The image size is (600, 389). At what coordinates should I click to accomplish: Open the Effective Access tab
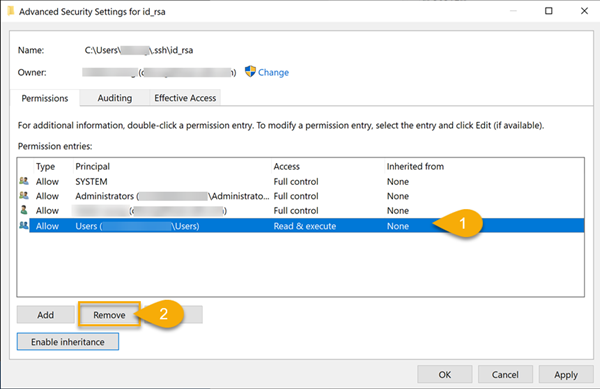click(185, 98)
